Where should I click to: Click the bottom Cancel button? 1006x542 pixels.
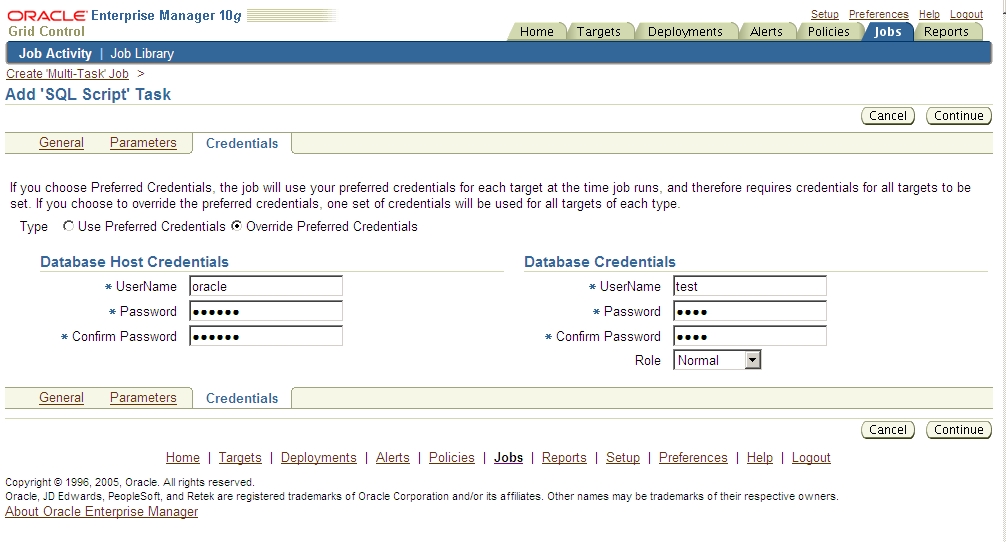888,430
